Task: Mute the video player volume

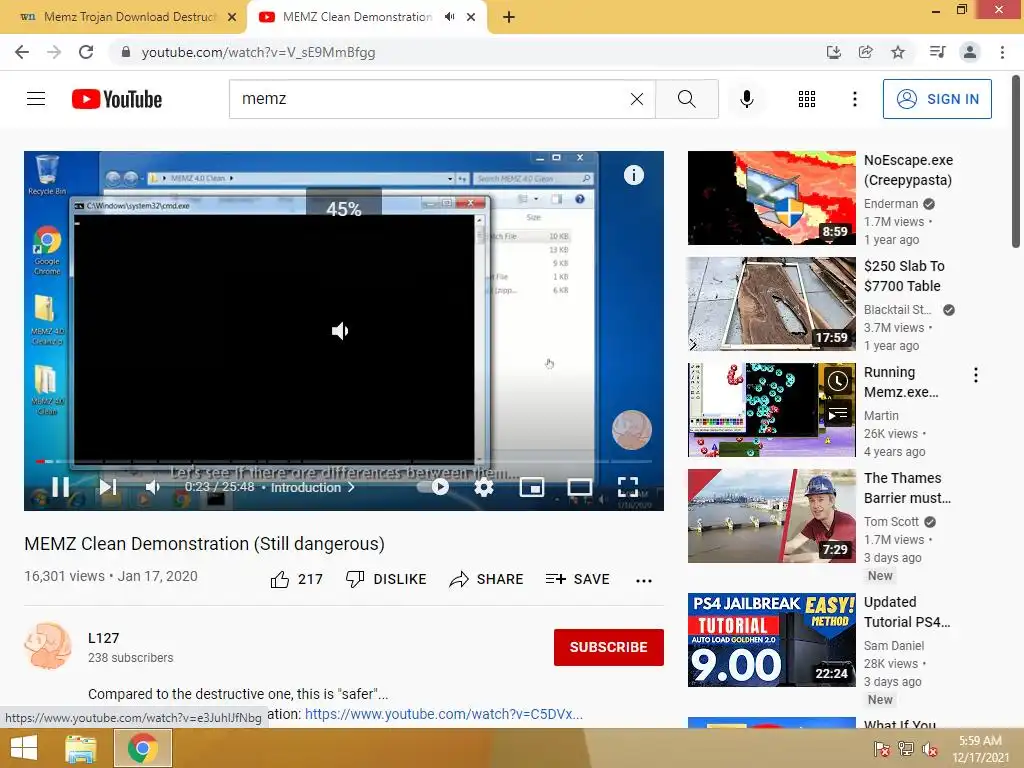Action: pos(153,487)
